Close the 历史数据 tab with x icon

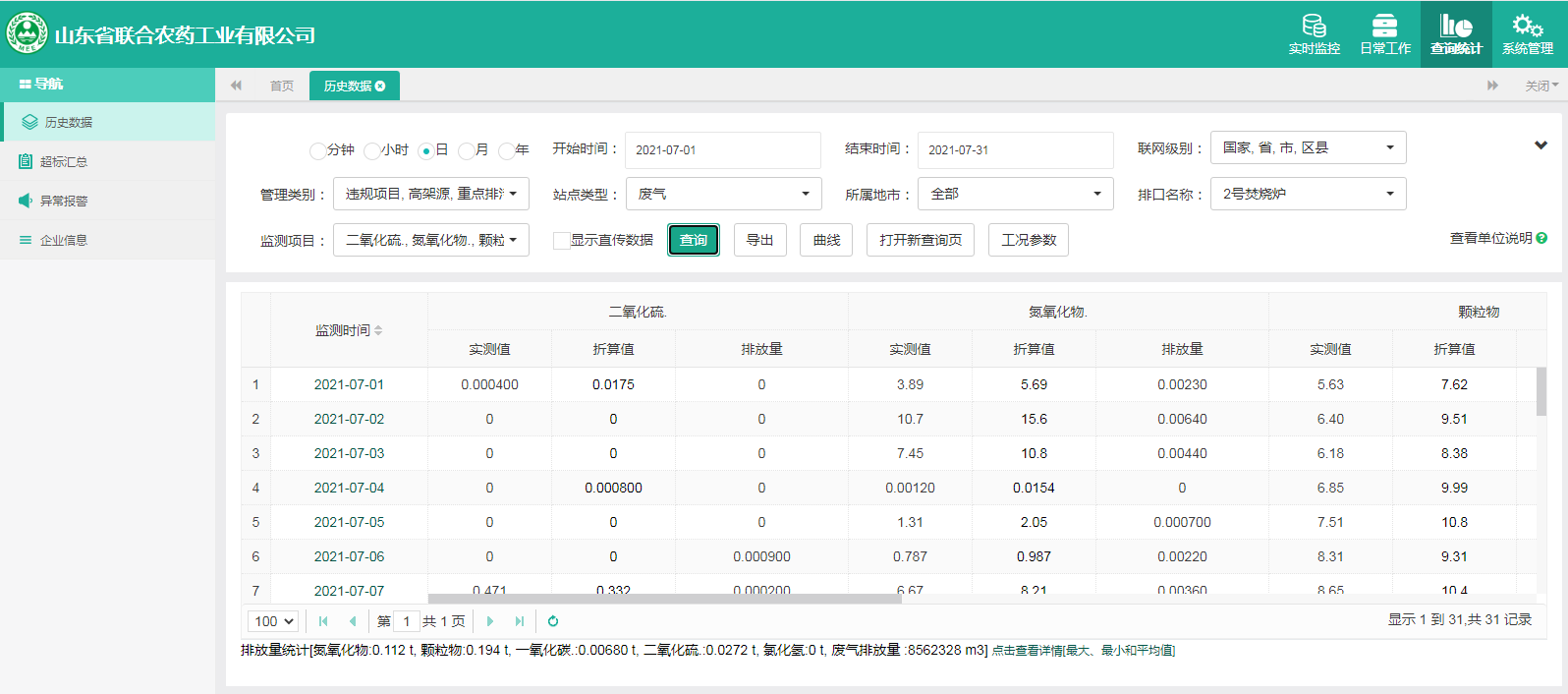pyautogui.click(x=380, y=87)
